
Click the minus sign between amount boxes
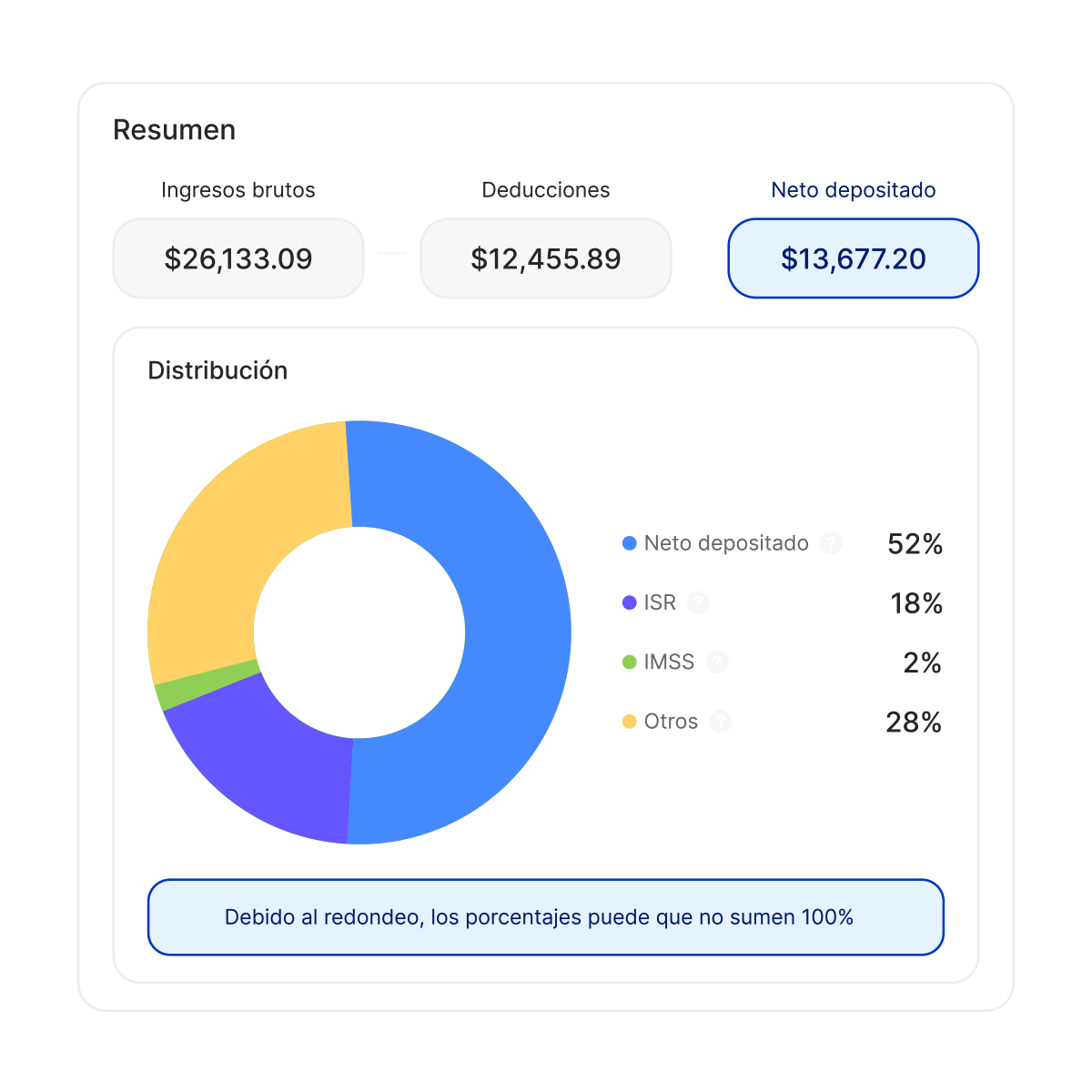[392, 253]
